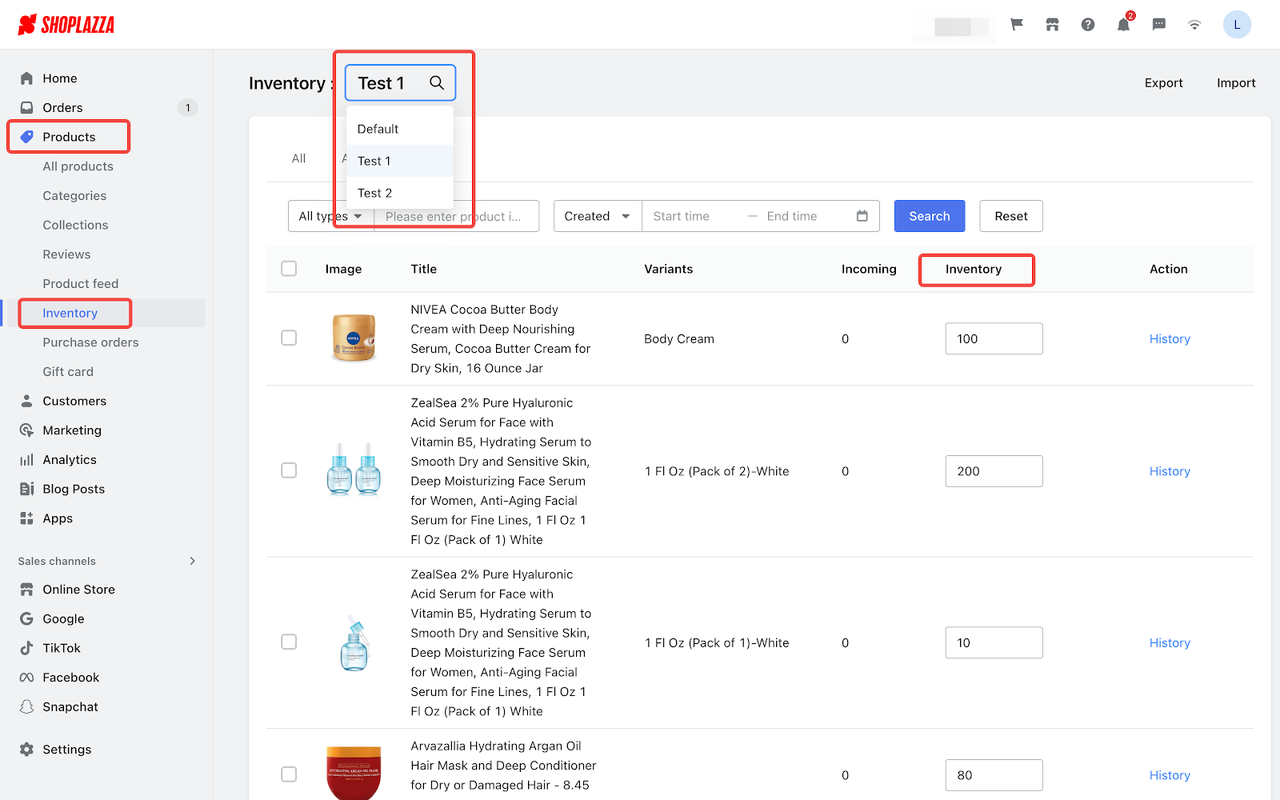The image size is (1280, 800).
Task: Click the Start time date field
Action: 695,216
